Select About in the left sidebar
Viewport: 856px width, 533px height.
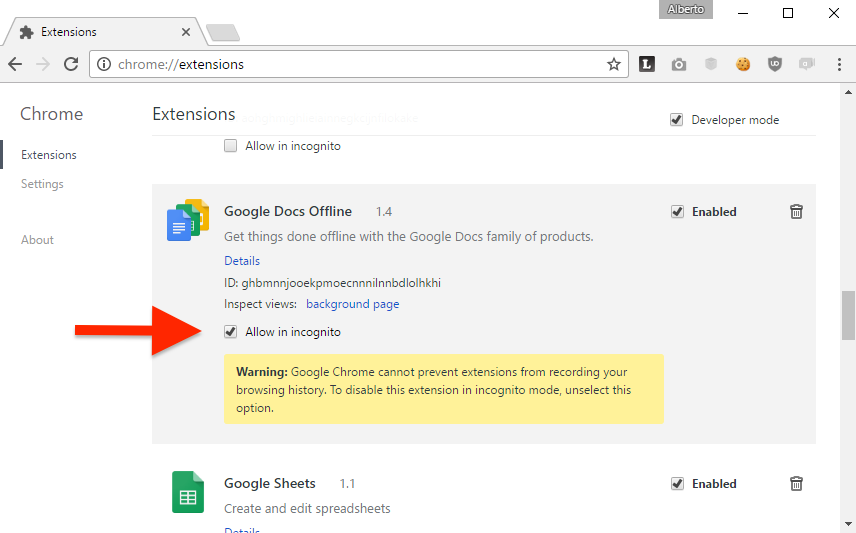[x=38, y=240]
